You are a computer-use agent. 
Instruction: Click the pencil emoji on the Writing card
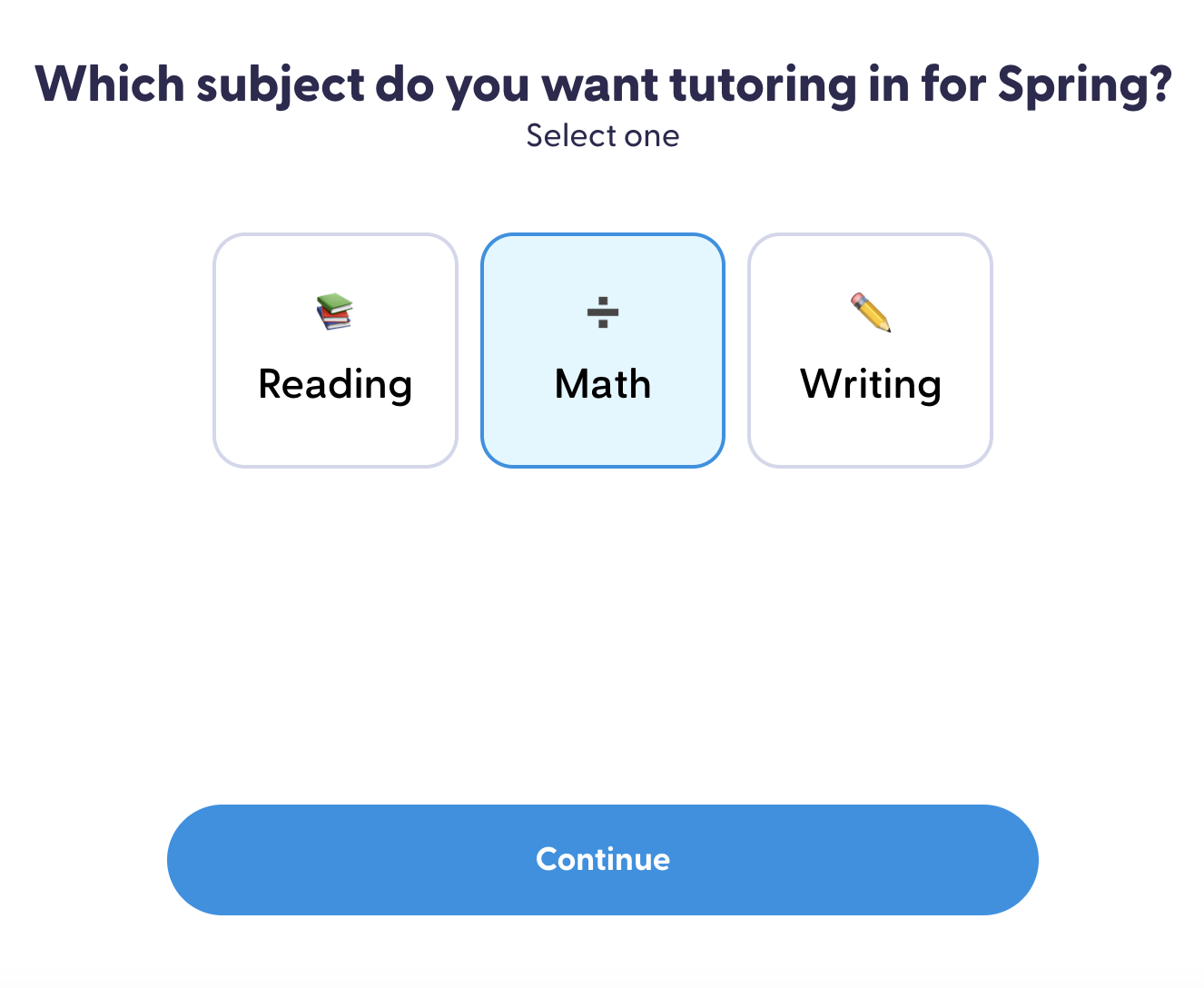[870, 313]
